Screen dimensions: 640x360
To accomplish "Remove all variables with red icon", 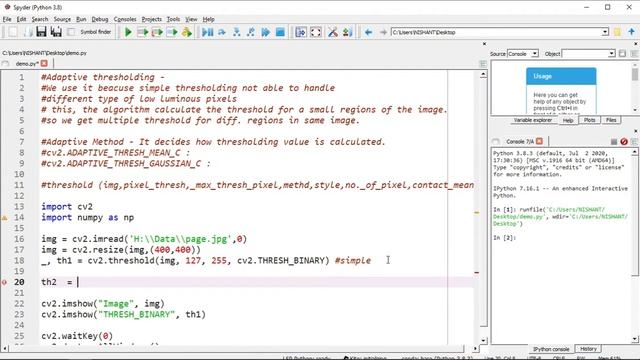I will (624, 142).
